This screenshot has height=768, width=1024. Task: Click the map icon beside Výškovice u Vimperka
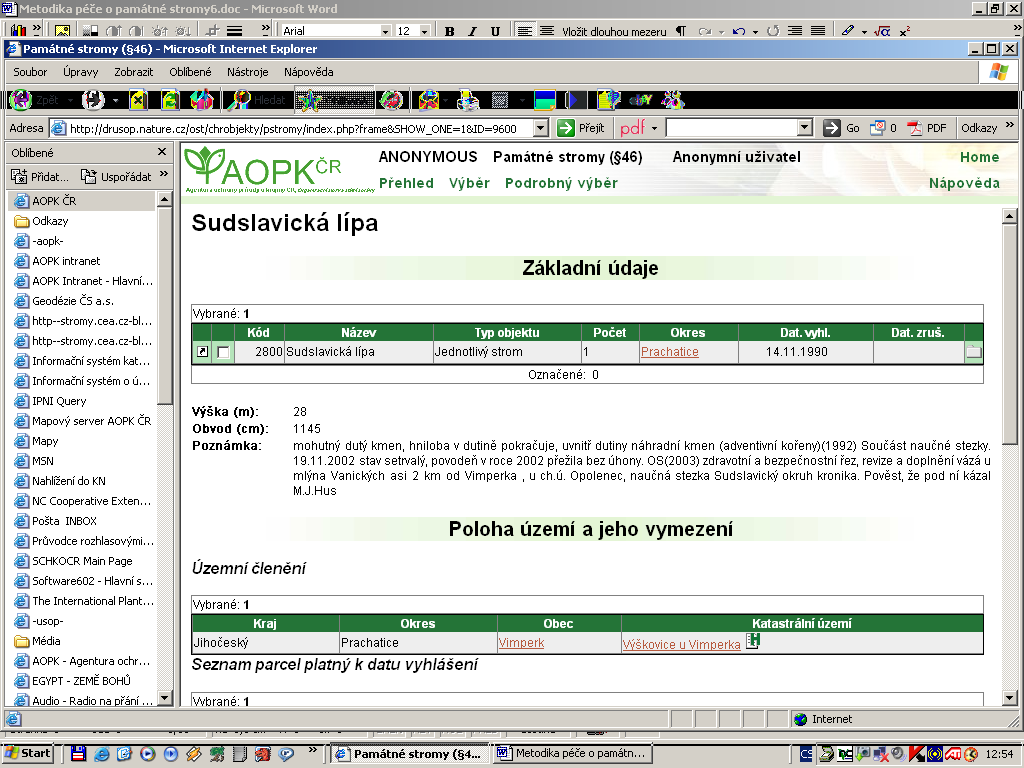753,641
